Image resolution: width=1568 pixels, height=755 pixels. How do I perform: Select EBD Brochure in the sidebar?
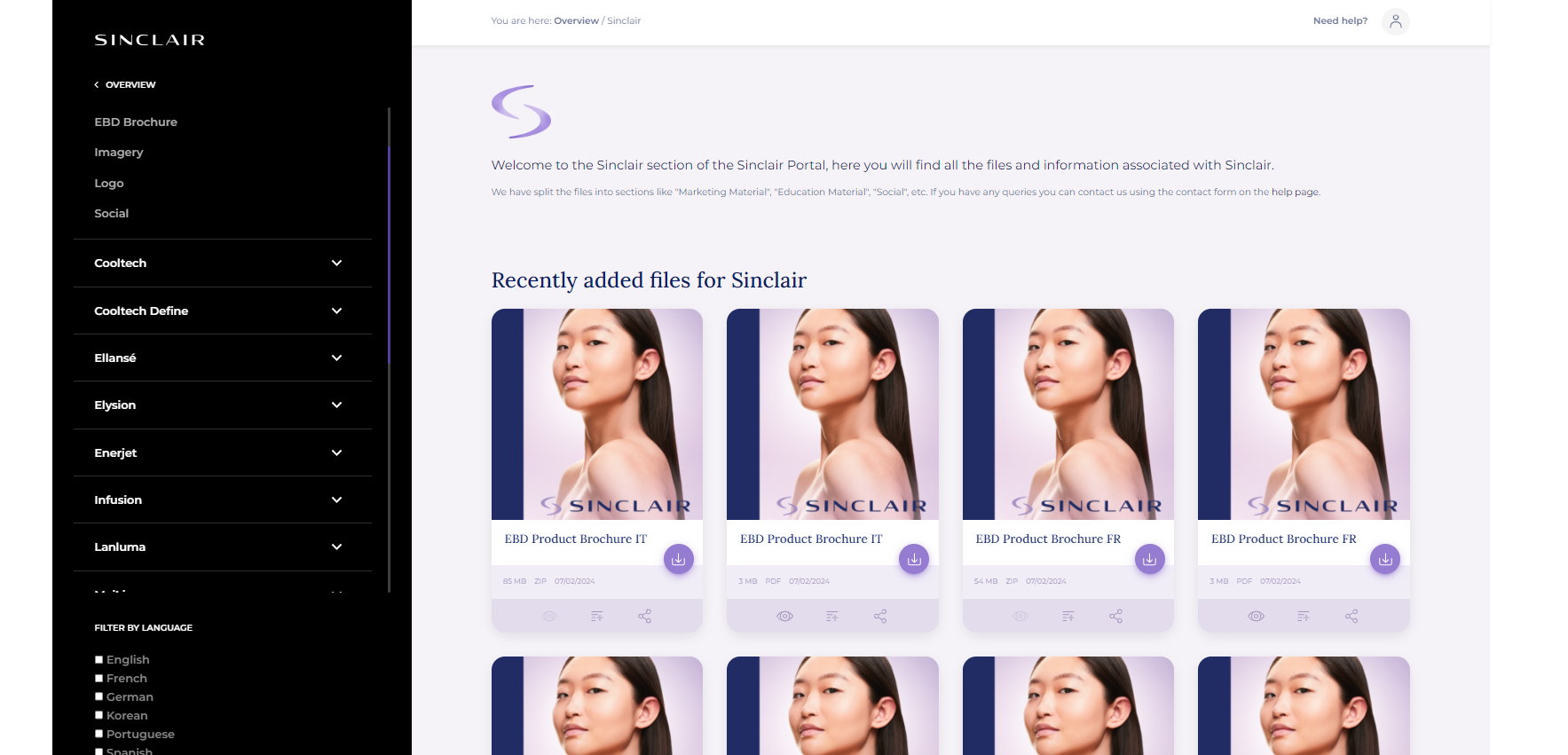tap(136, 122)
